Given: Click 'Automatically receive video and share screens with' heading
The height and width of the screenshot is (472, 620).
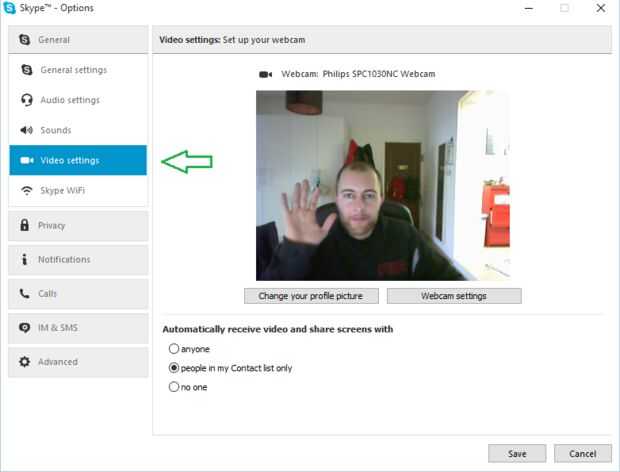Looking at the screenshot, I should (278, 329).
